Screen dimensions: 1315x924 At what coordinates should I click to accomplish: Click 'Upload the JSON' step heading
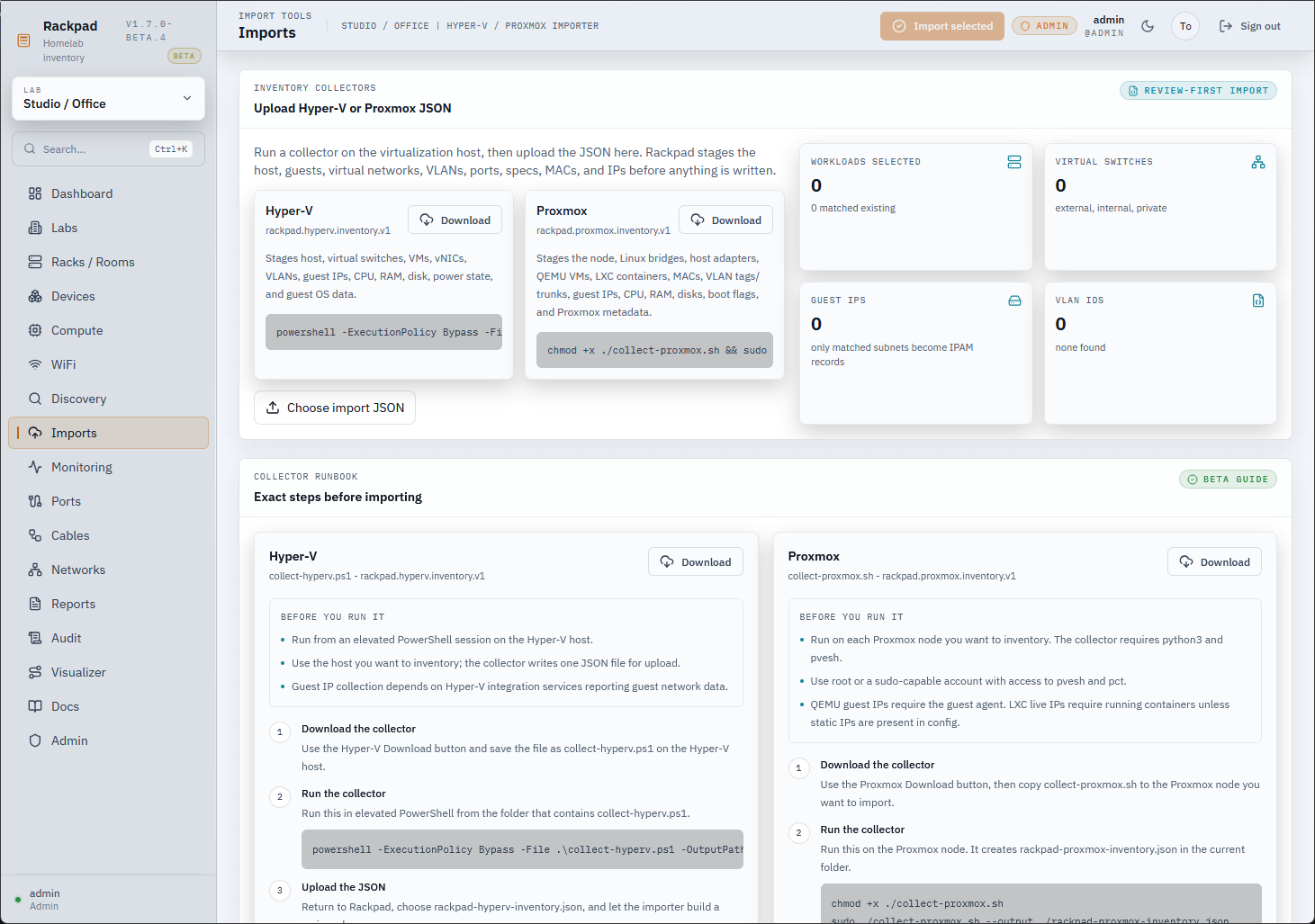tap(343, 887)
